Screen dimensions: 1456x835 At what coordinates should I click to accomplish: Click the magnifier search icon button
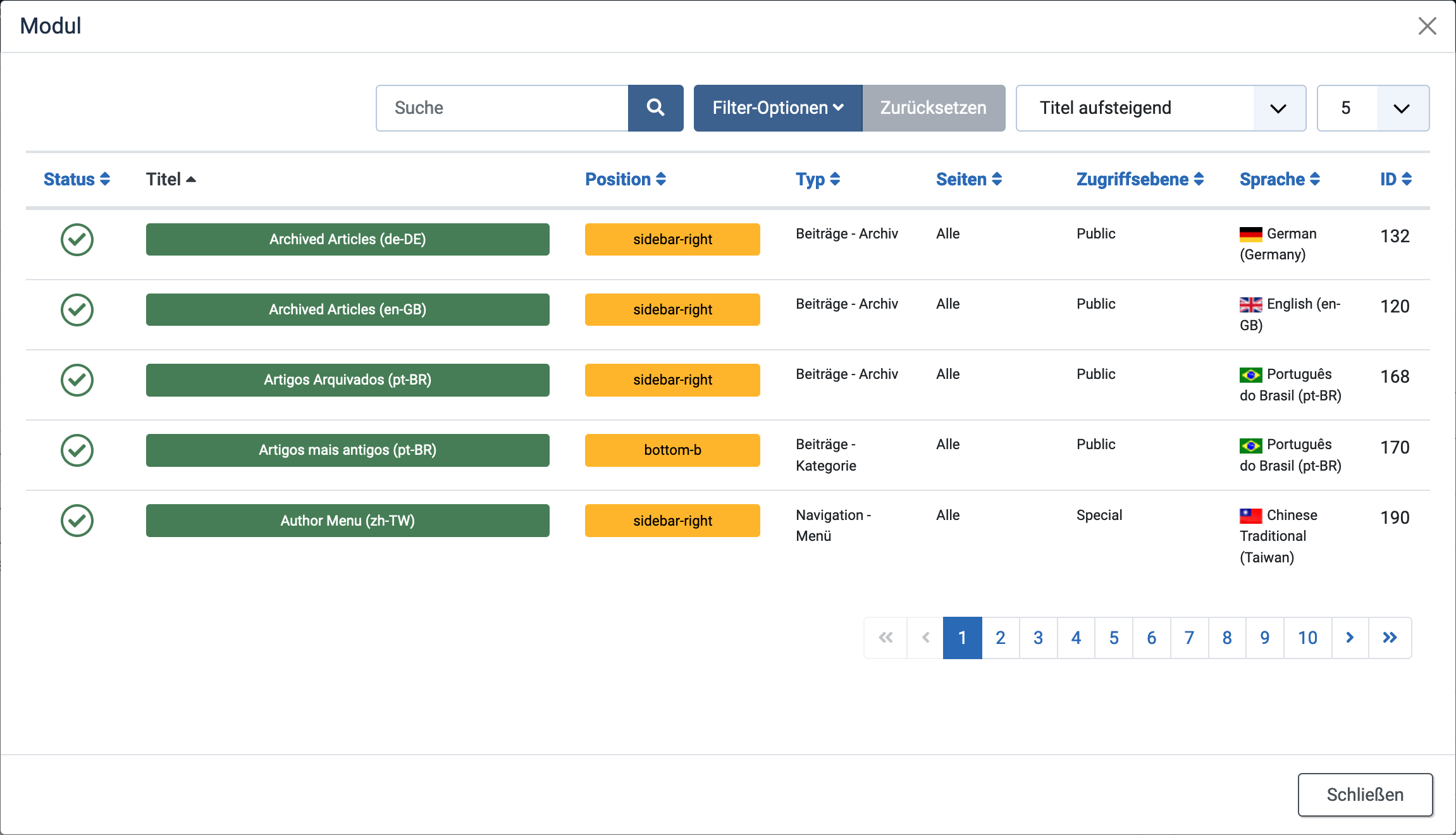(x=655, y=108)
